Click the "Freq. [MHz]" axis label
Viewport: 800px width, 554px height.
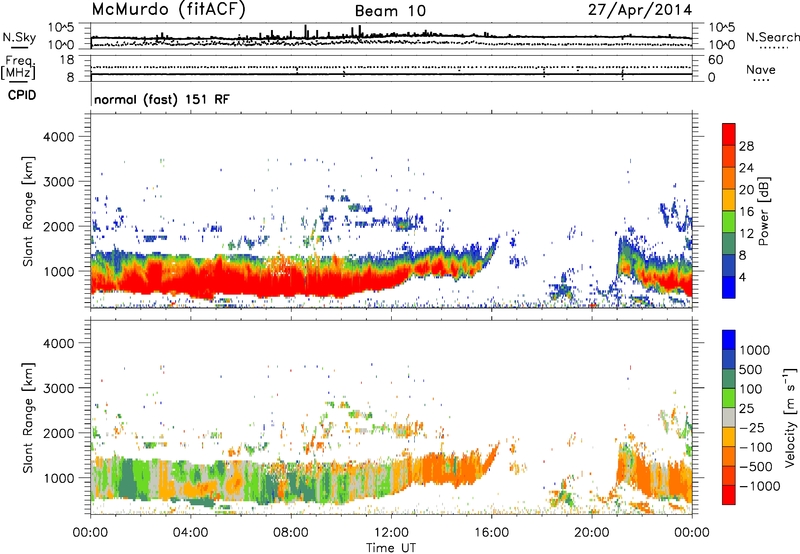coord(18,67)
